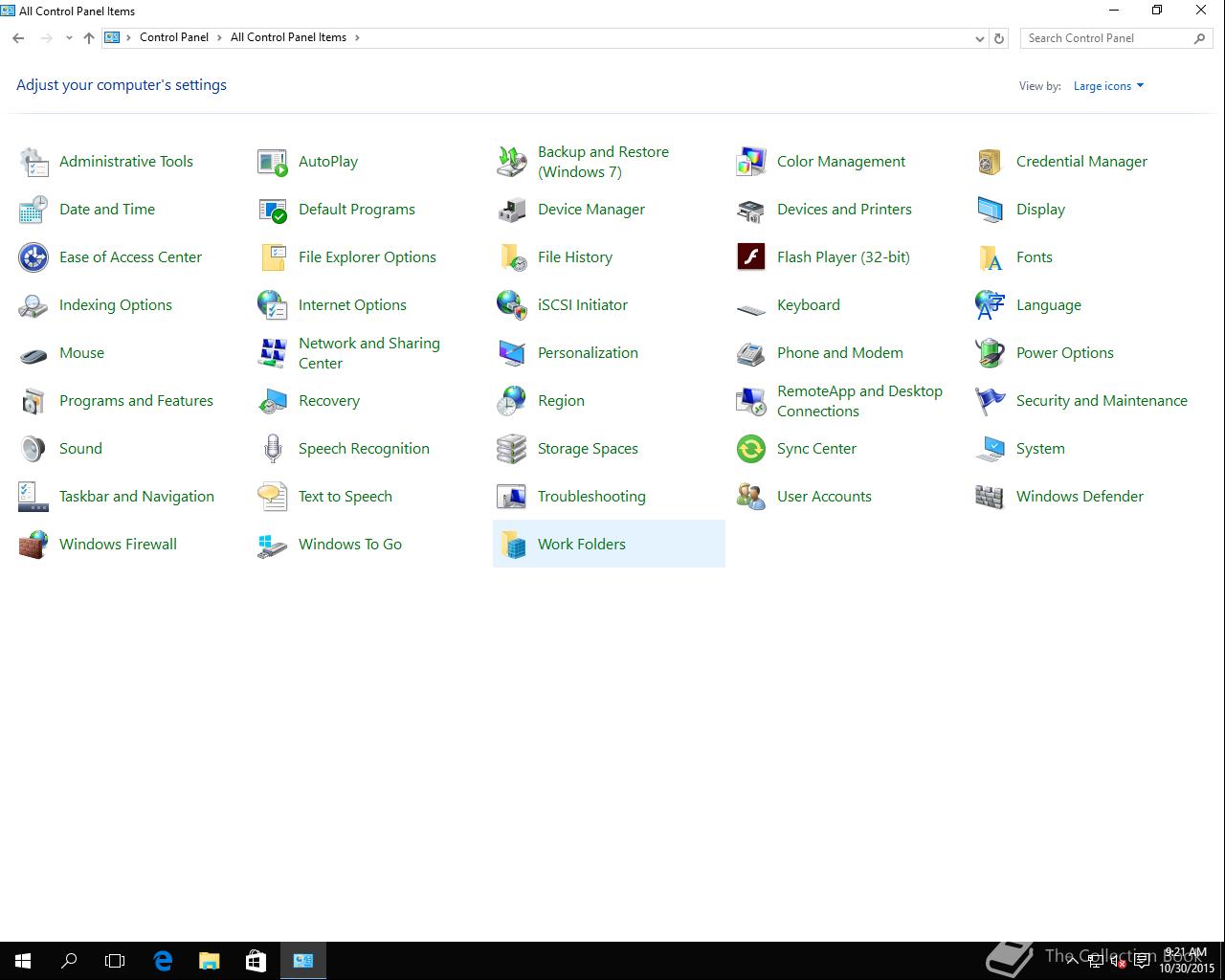Open the Text to Speech link
The image size is (1225, 980).
pyautogui.click(x=345, y=497)
